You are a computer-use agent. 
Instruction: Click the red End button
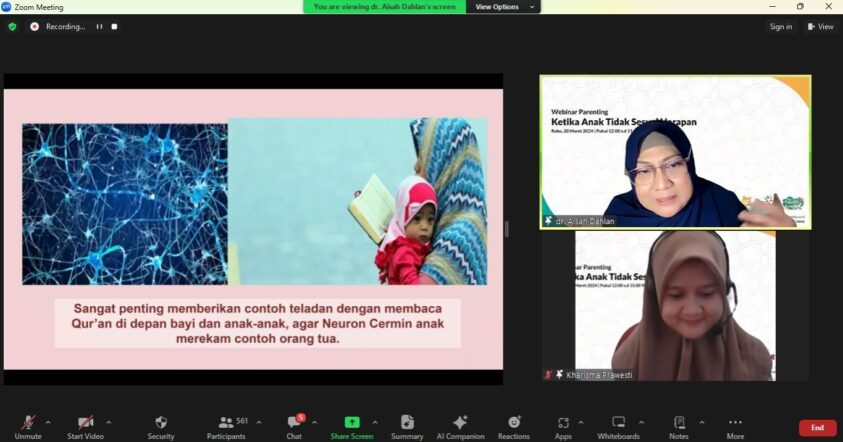click(x=817, y=428)
